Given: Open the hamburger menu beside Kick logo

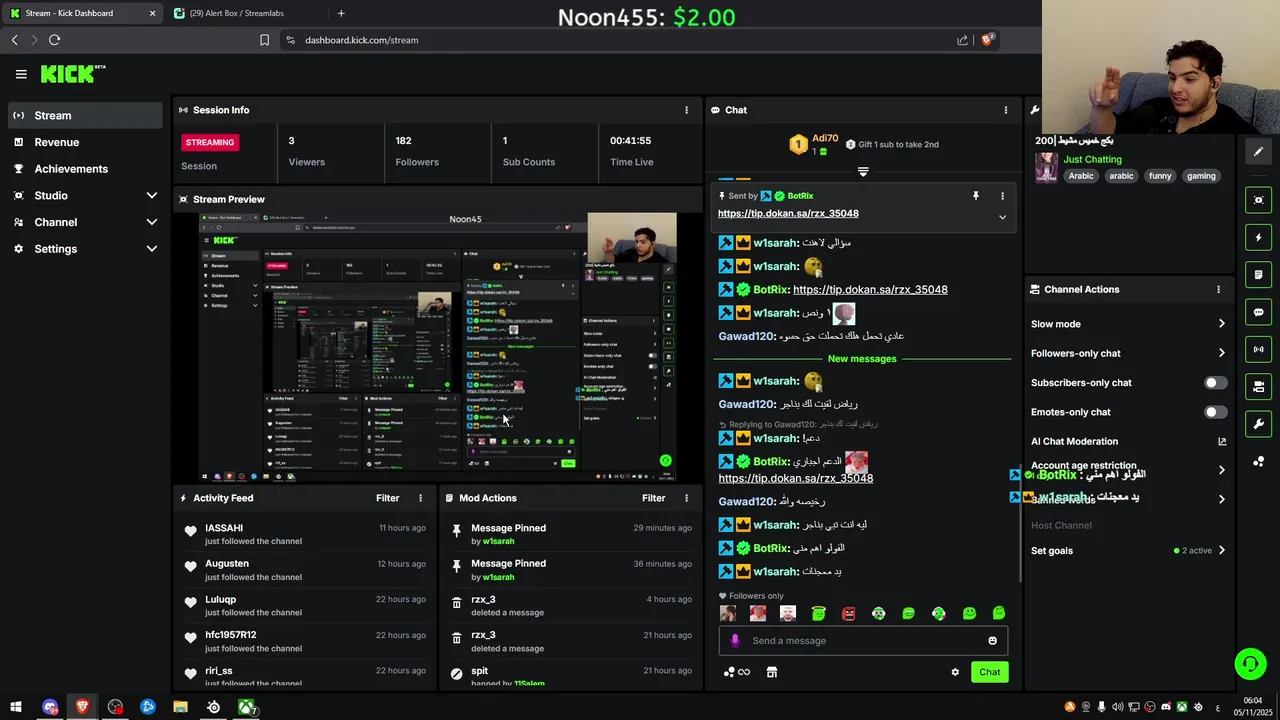Looking at the screenshot, I should (x=21, y=74).
